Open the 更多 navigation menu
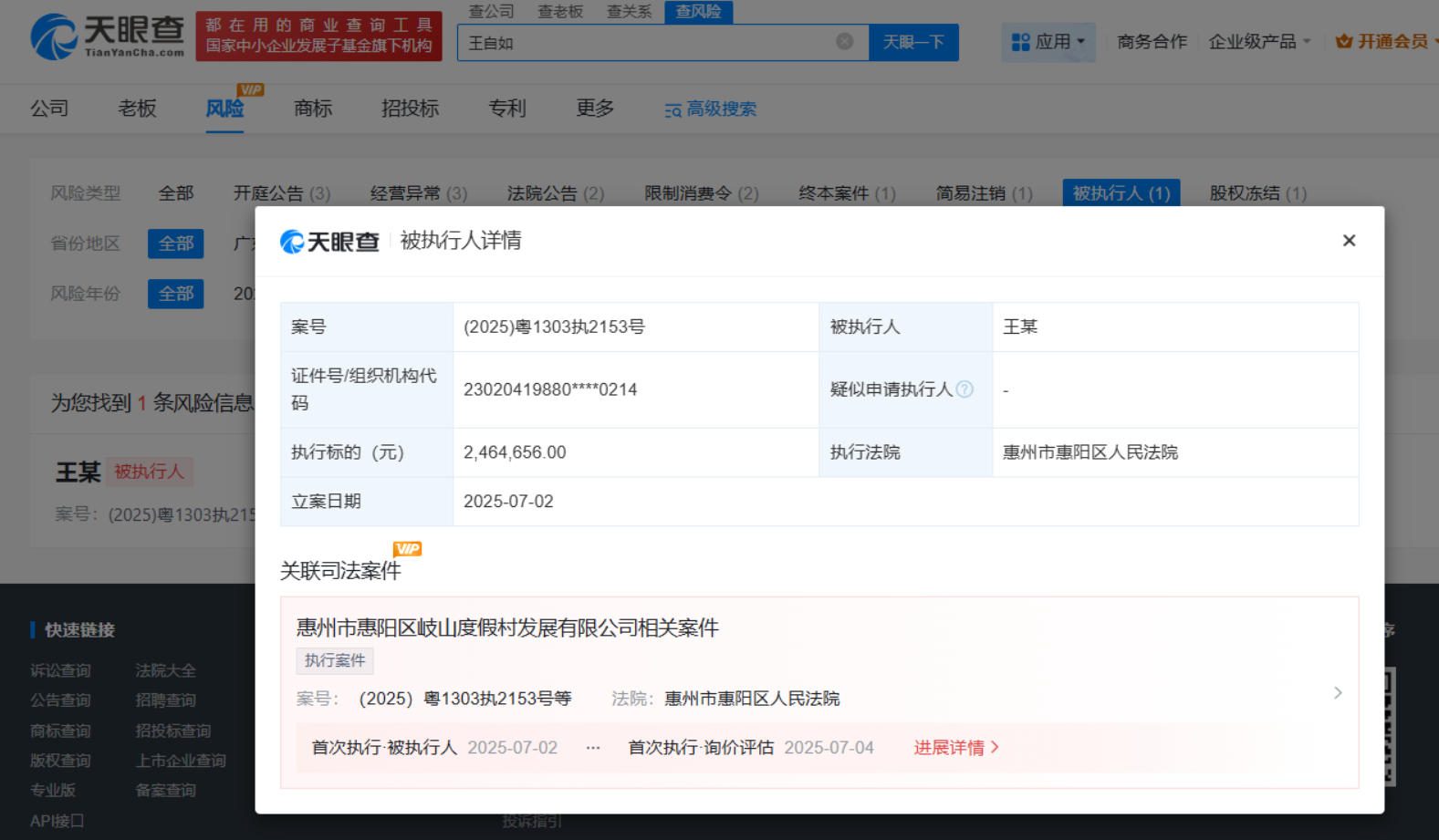 (595, 109)
